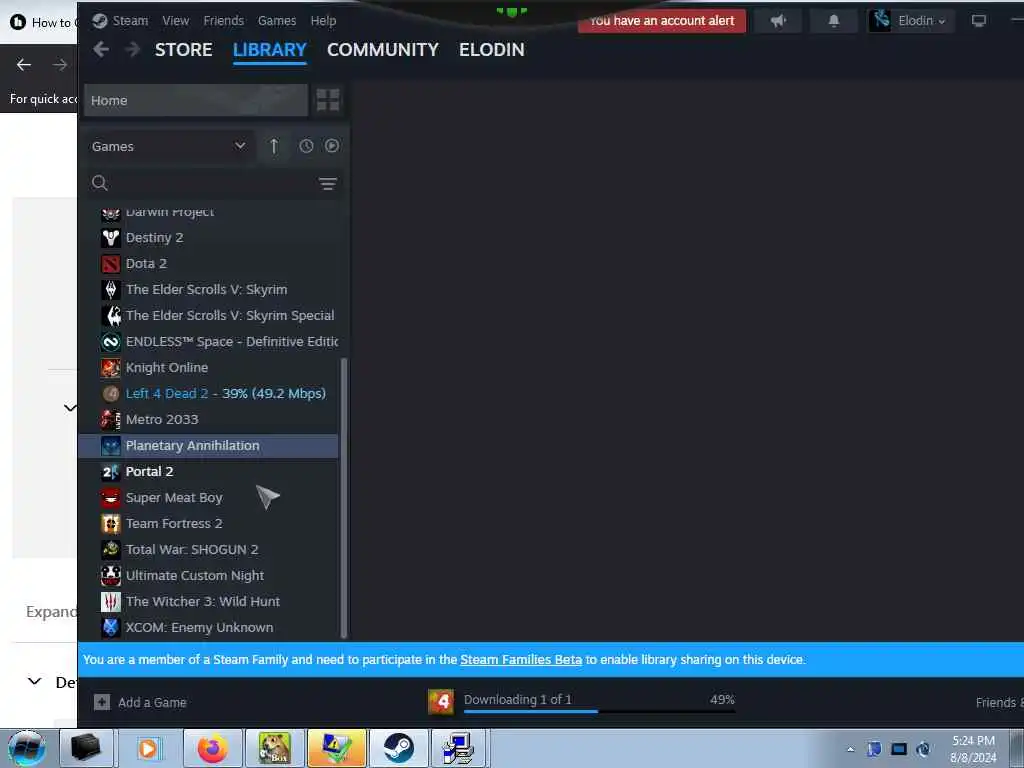Click the Steam taskbar icon
This screenshot has height=768, width=1024.
[x=398, y=748]
